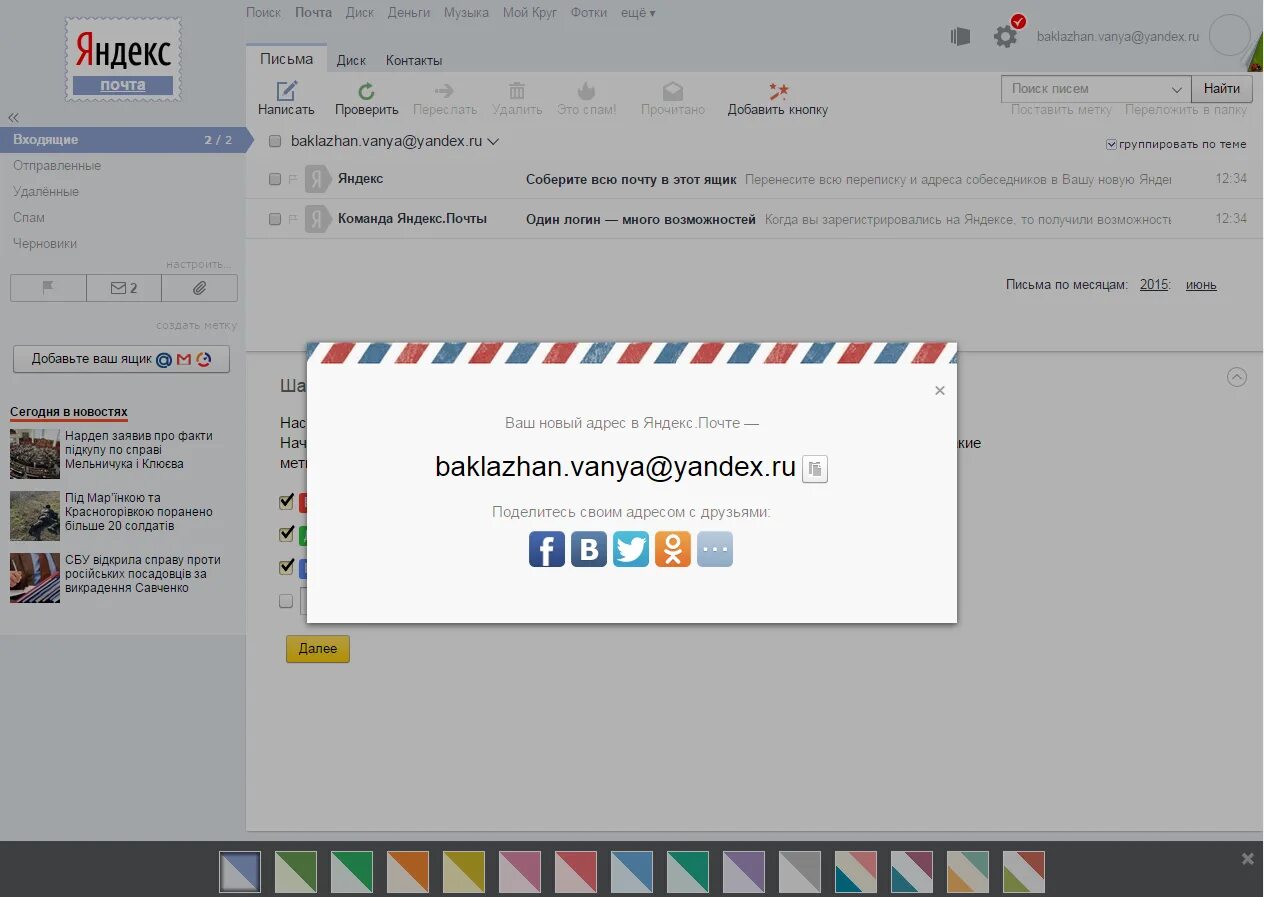This screenshot has height=897, width=1264.
Task: Click the Написать compose icon
Action: coord(286,91)
